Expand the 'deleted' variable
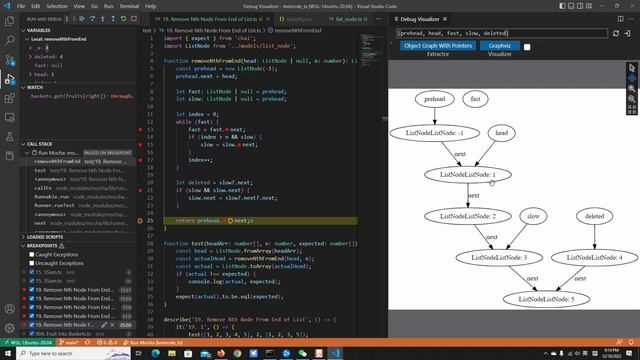Image resolution: width=640 pixels, height=360 pixels. (30, 57)
